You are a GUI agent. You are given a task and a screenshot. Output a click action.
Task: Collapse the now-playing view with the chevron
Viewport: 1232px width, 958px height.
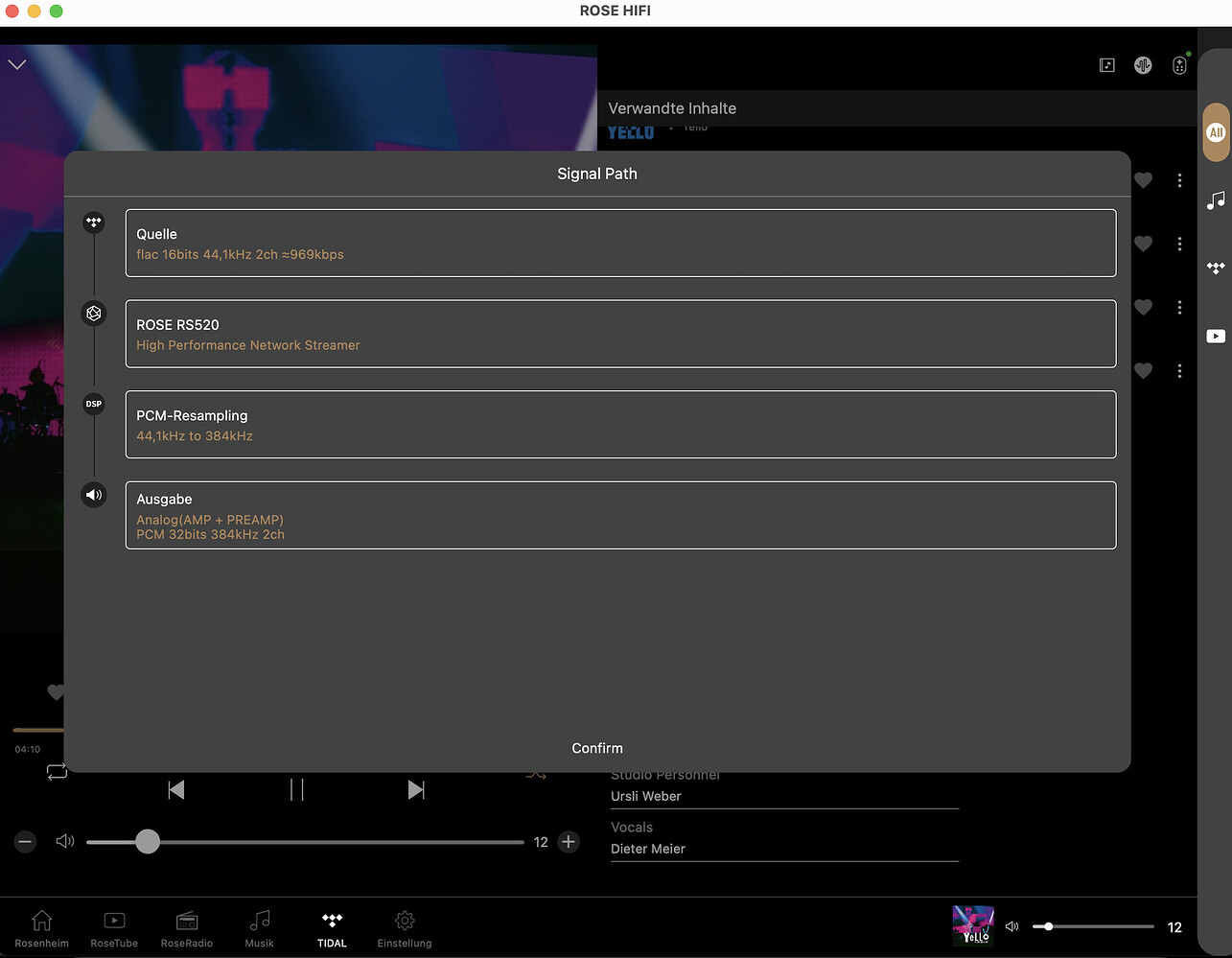pyautogui.click(x=17, y=64)
